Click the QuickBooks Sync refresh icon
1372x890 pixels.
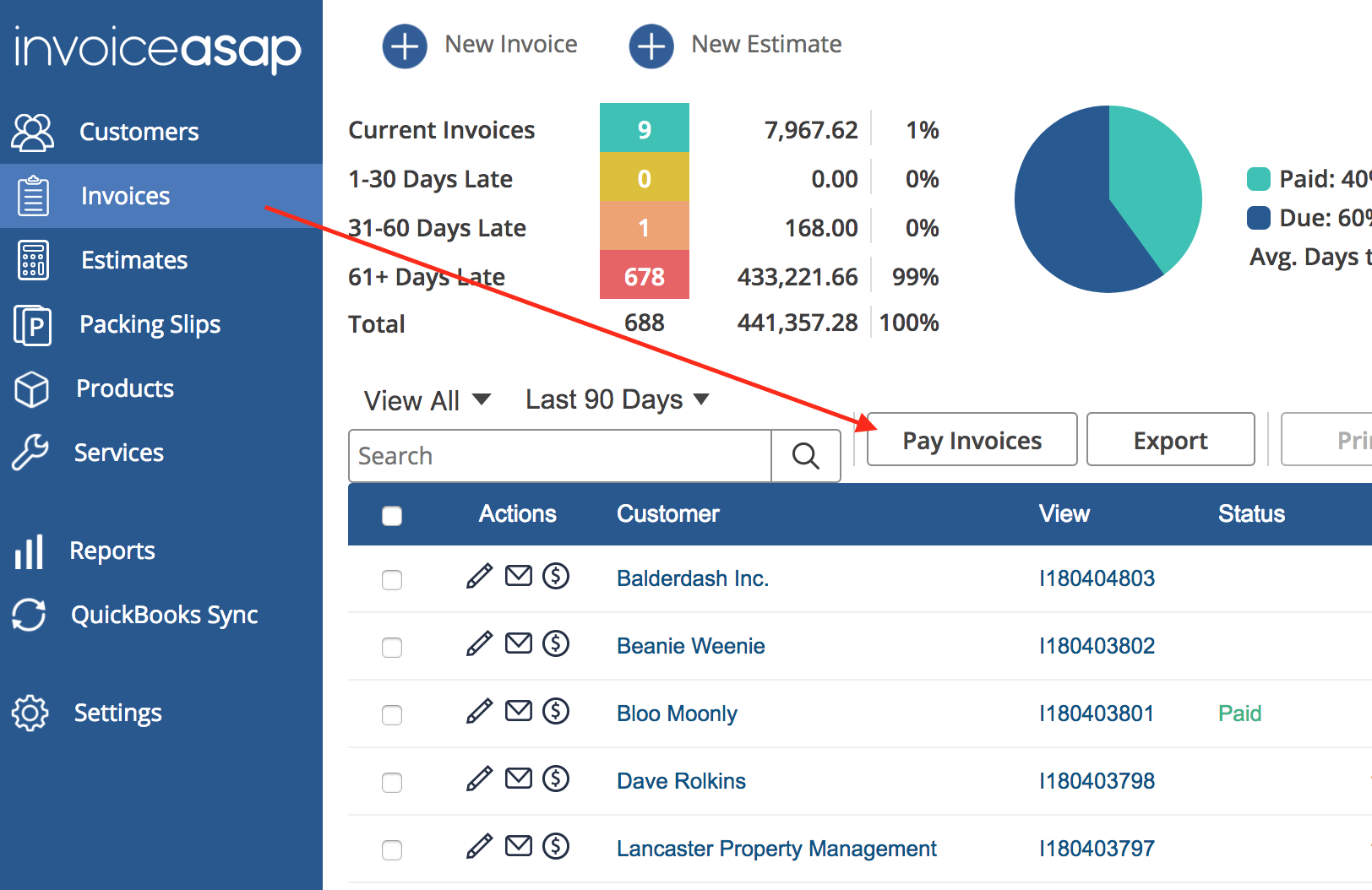(x=29, y=615)
